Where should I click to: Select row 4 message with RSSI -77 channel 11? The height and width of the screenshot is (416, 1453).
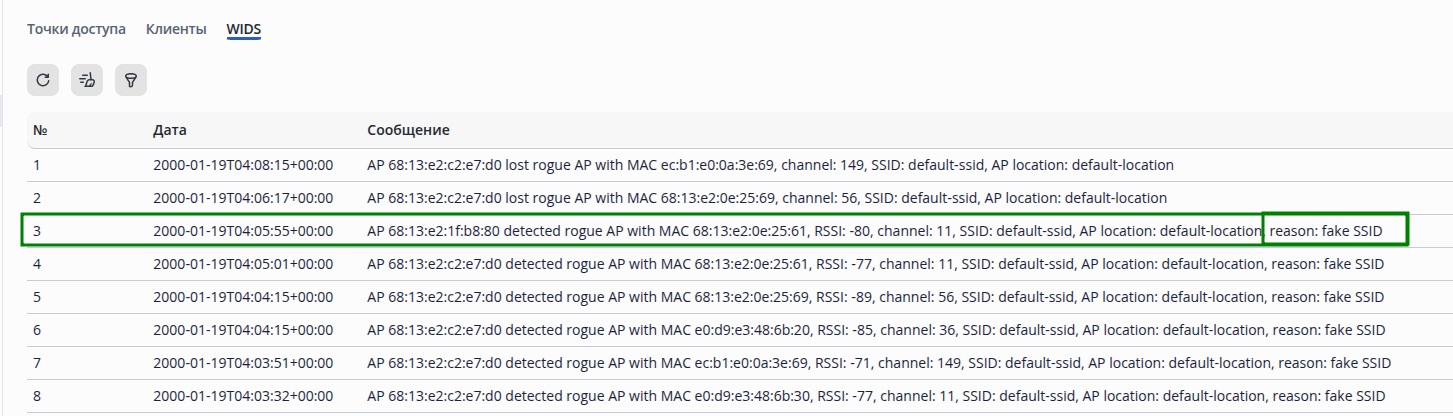tap(875, 264)
